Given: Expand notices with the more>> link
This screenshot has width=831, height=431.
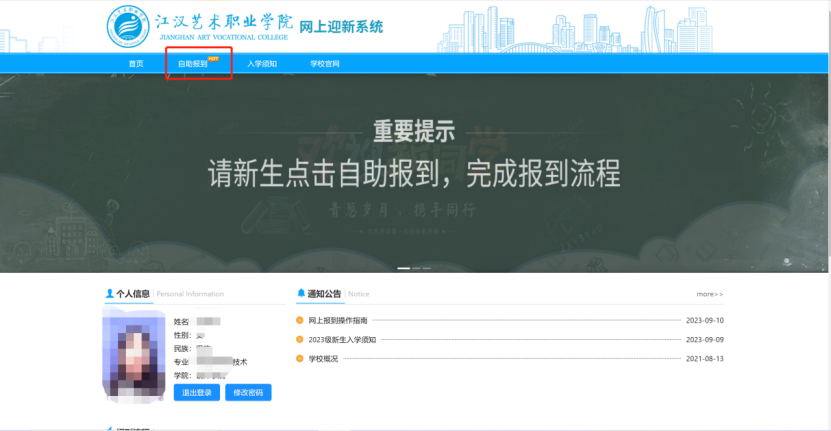Looking at the screenshot, I should (x=709, y=295).
